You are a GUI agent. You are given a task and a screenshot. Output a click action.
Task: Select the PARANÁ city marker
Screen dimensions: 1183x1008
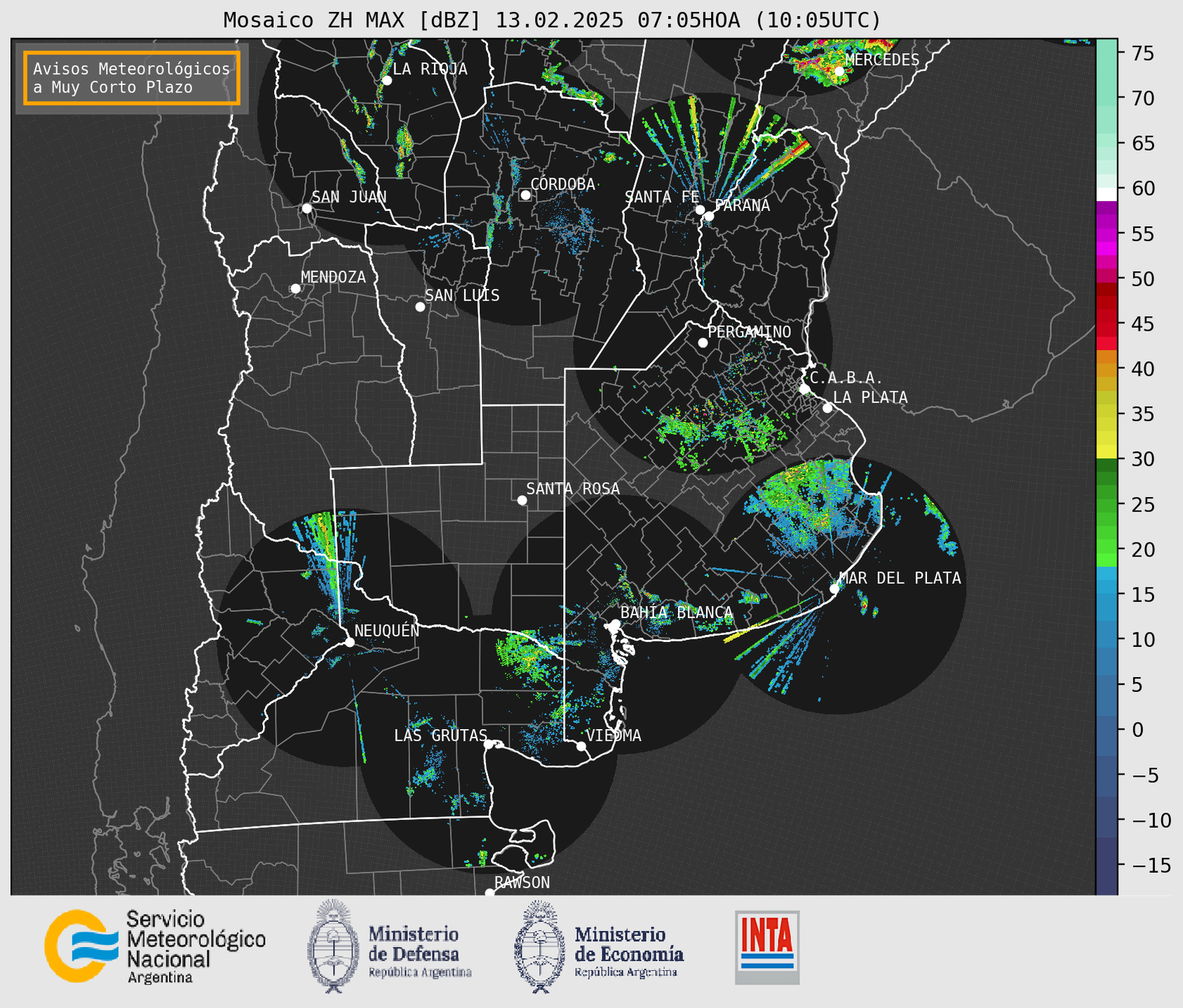(x=709, y=216)
